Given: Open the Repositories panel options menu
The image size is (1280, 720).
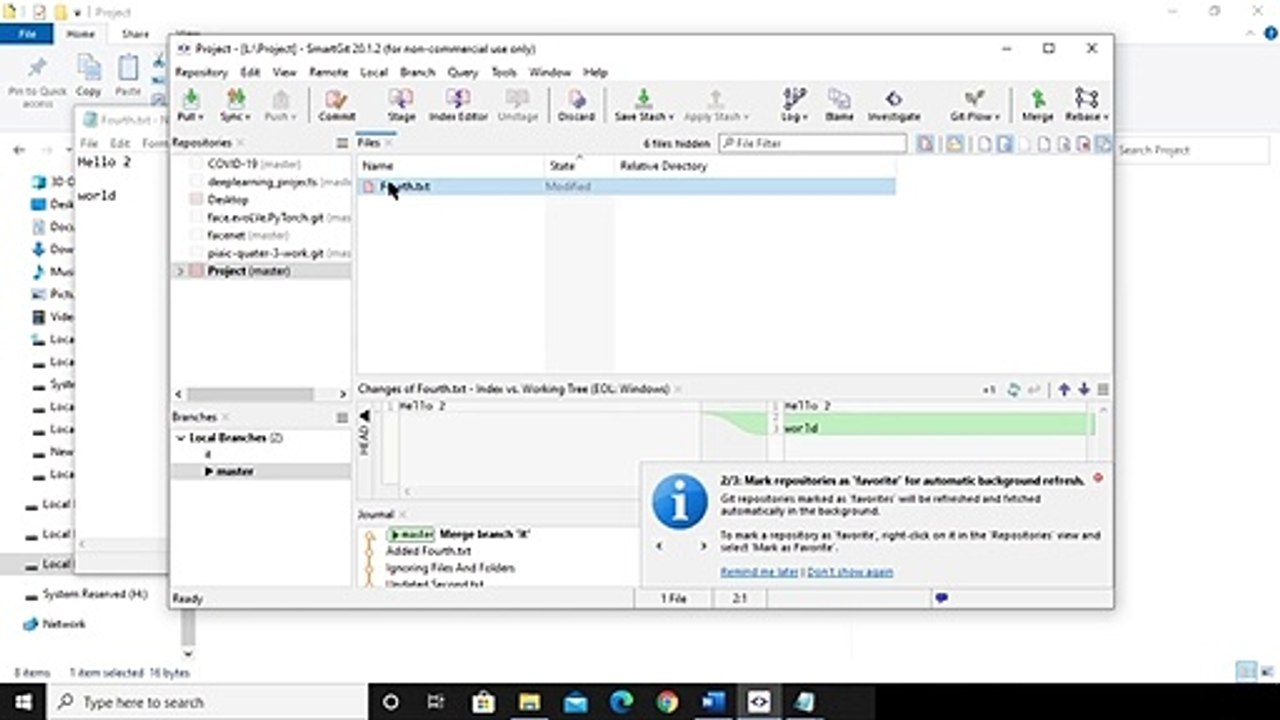Looking at the screenshot, I should pos(342,143).
